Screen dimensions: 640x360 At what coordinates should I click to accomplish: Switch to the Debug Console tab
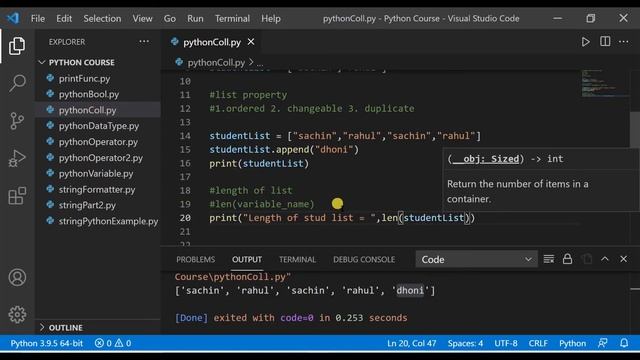(364, 260)
